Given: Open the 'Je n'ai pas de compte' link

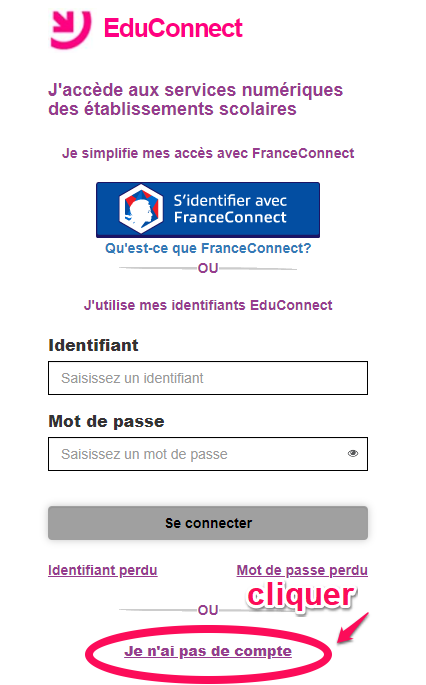Looking at the screenshot, I should tap(208, 651).
